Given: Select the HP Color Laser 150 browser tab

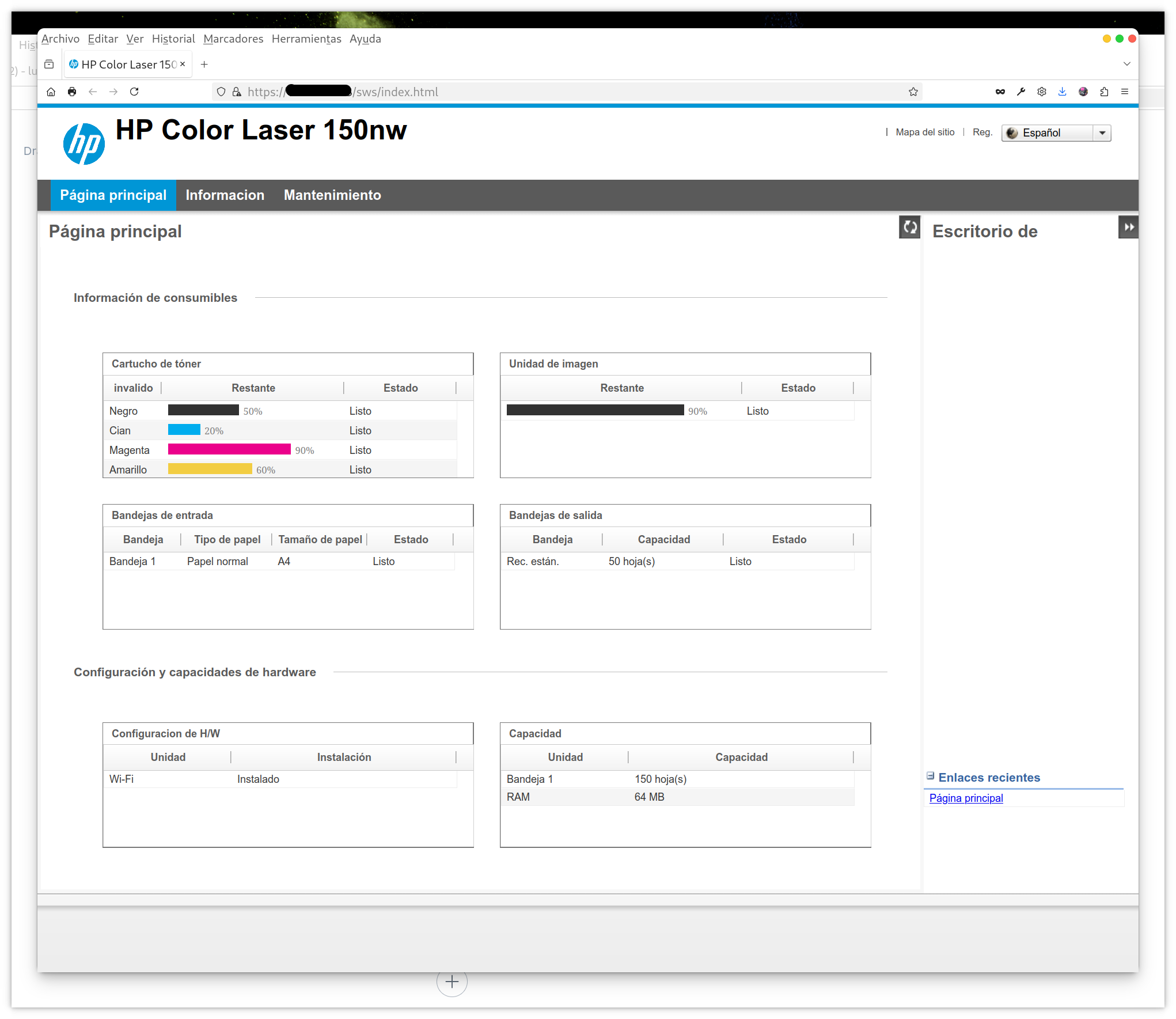Looking at the screenshot, I should coord(128,65).
